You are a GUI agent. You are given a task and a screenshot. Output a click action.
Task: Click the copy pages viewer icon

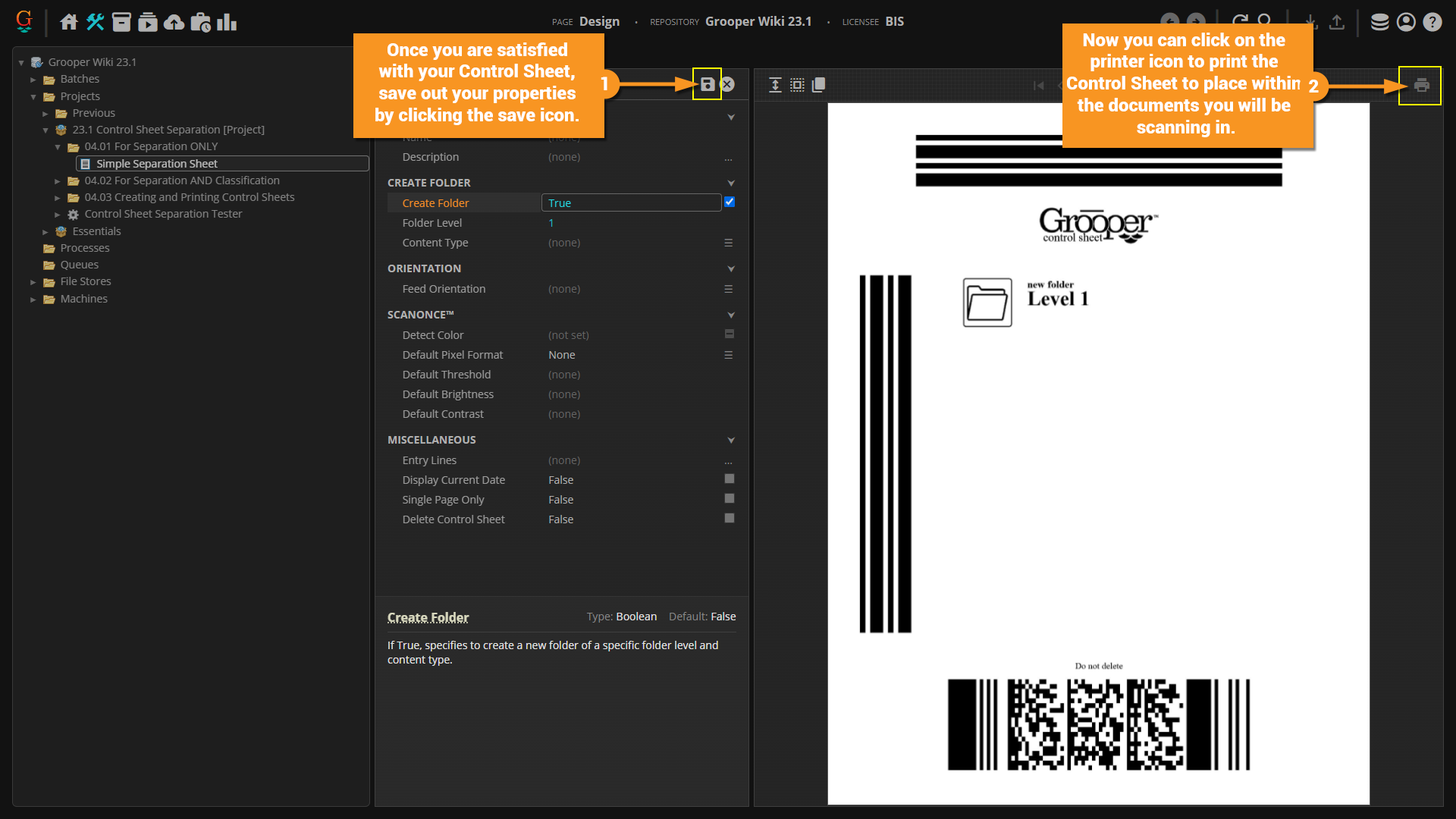coord(818,85)
